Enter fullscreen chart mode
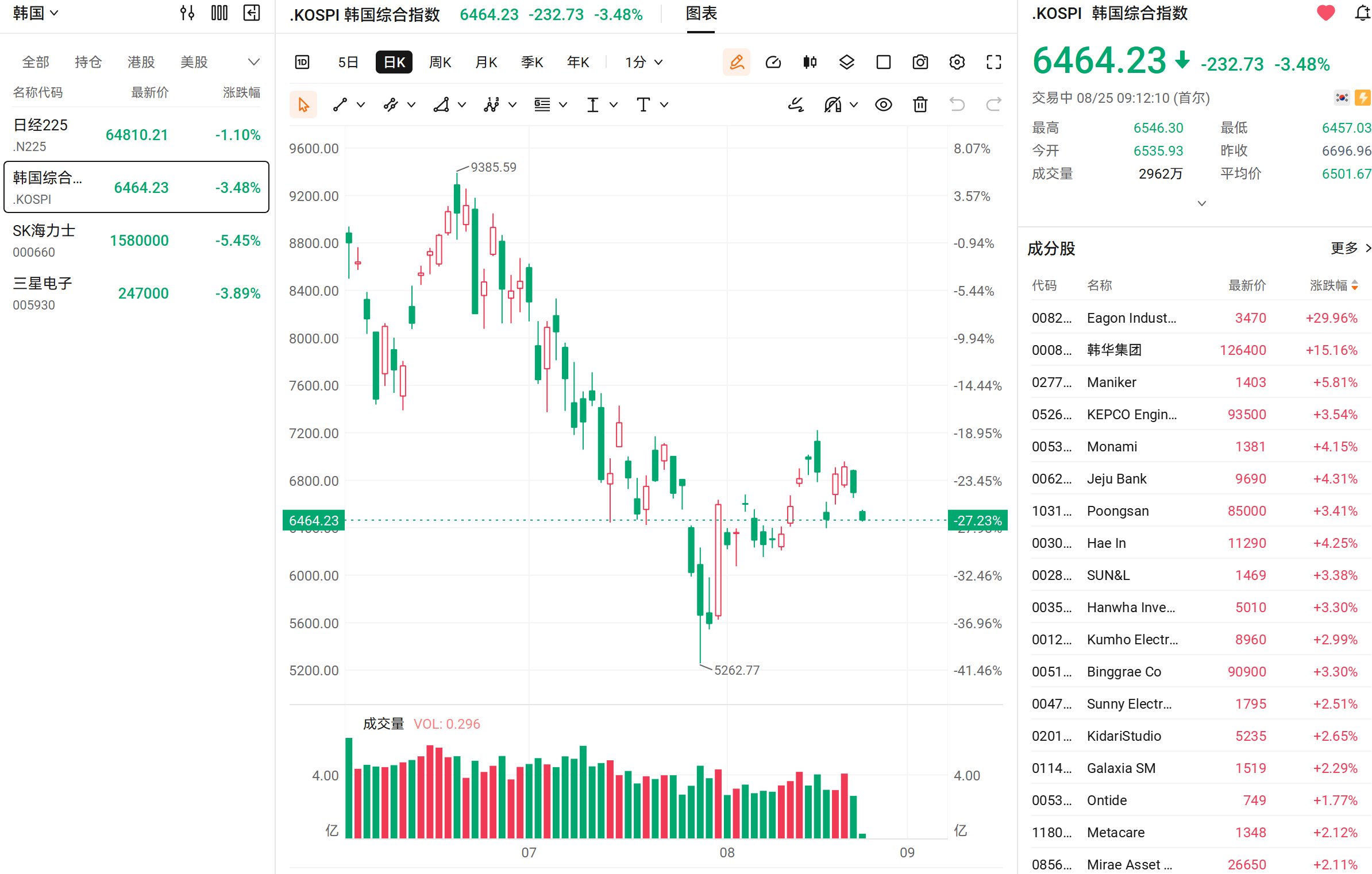The height and width of the screenshot is (874, 1372). (x=993, y=62)
